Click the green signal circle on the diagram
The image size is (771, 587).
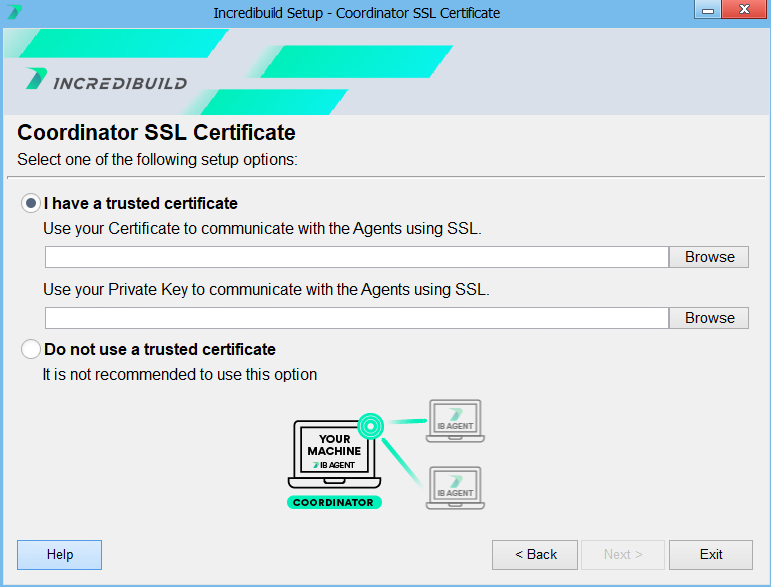pyautogui.click(x=370, y=426)
